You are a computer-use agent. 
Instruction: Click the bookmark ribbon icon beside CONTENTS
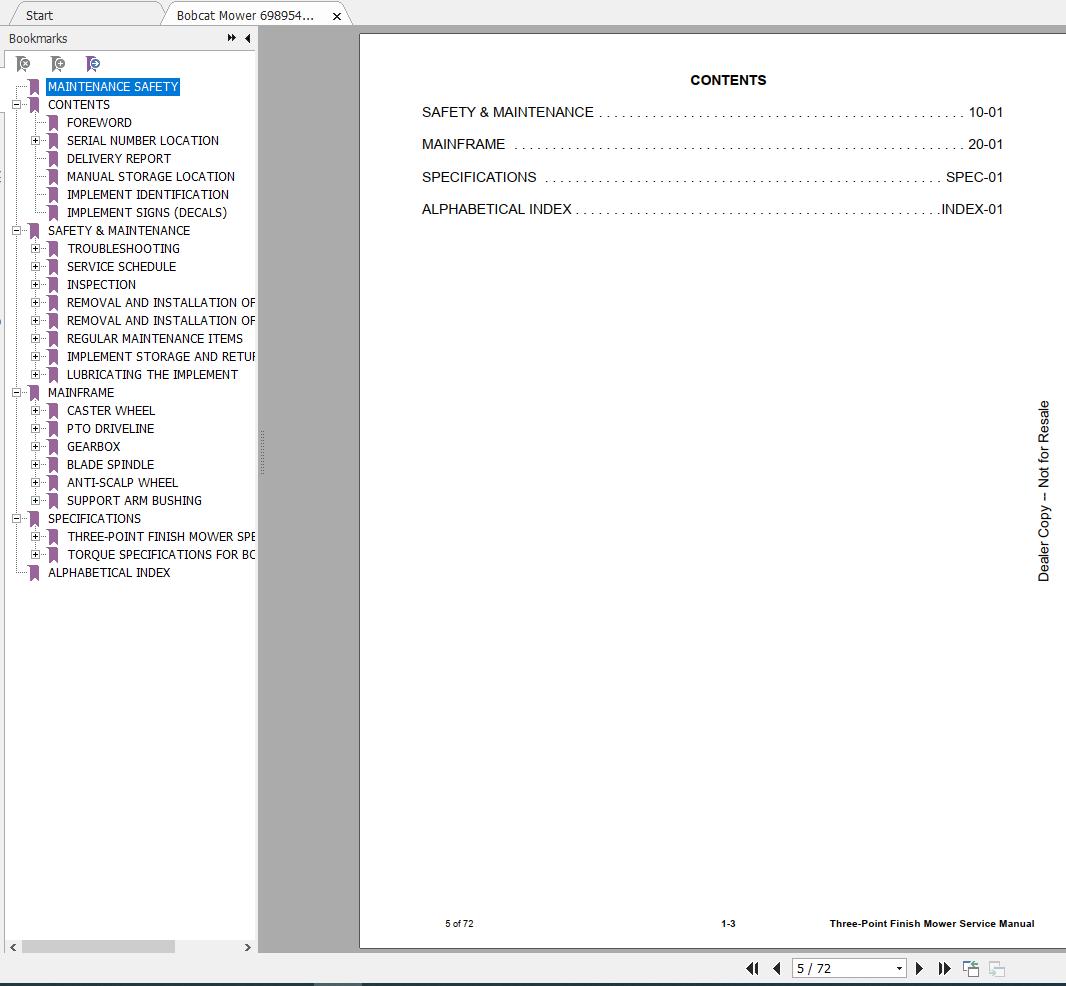click(34, 105)
